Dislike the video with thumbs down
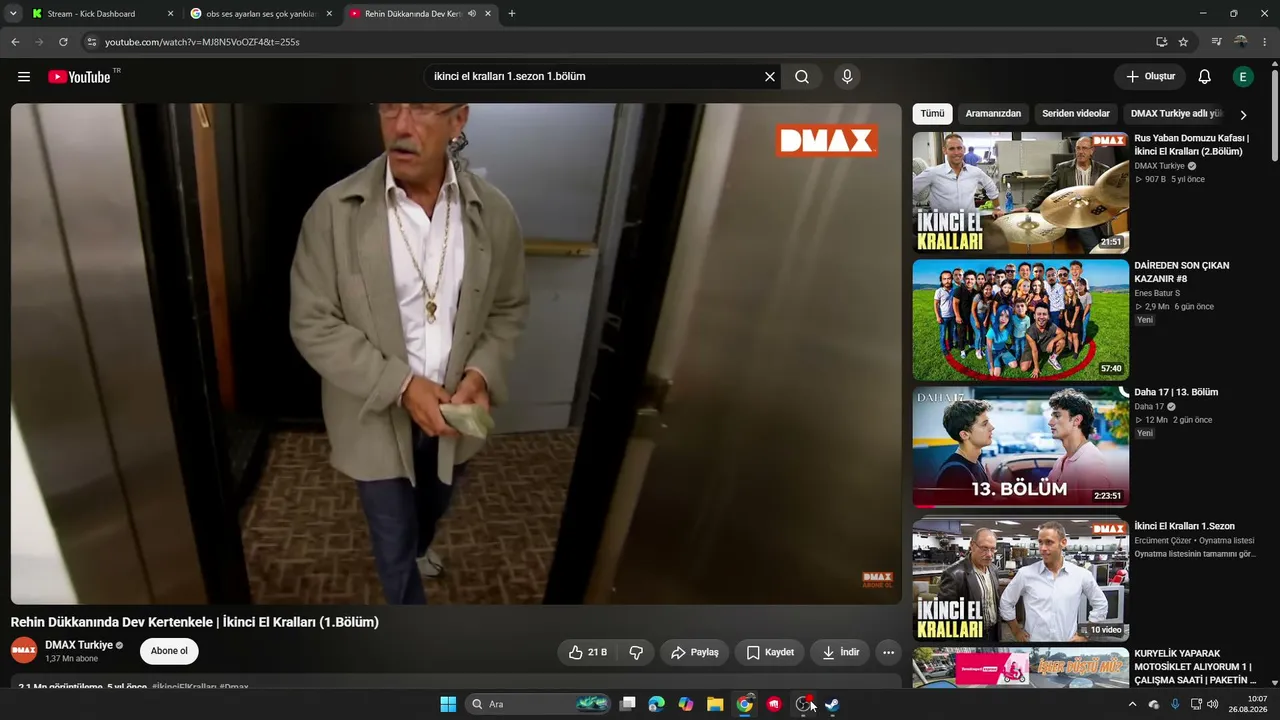The height and width of the screenshot is (720, 1280). [x=636, y=652]
